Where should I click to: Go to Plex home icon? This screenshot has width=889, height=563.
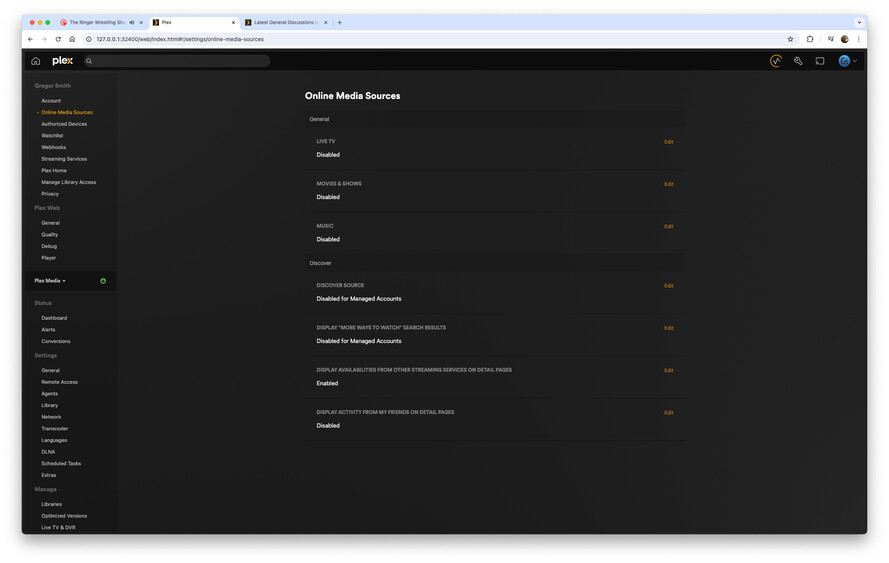[36, 61]
